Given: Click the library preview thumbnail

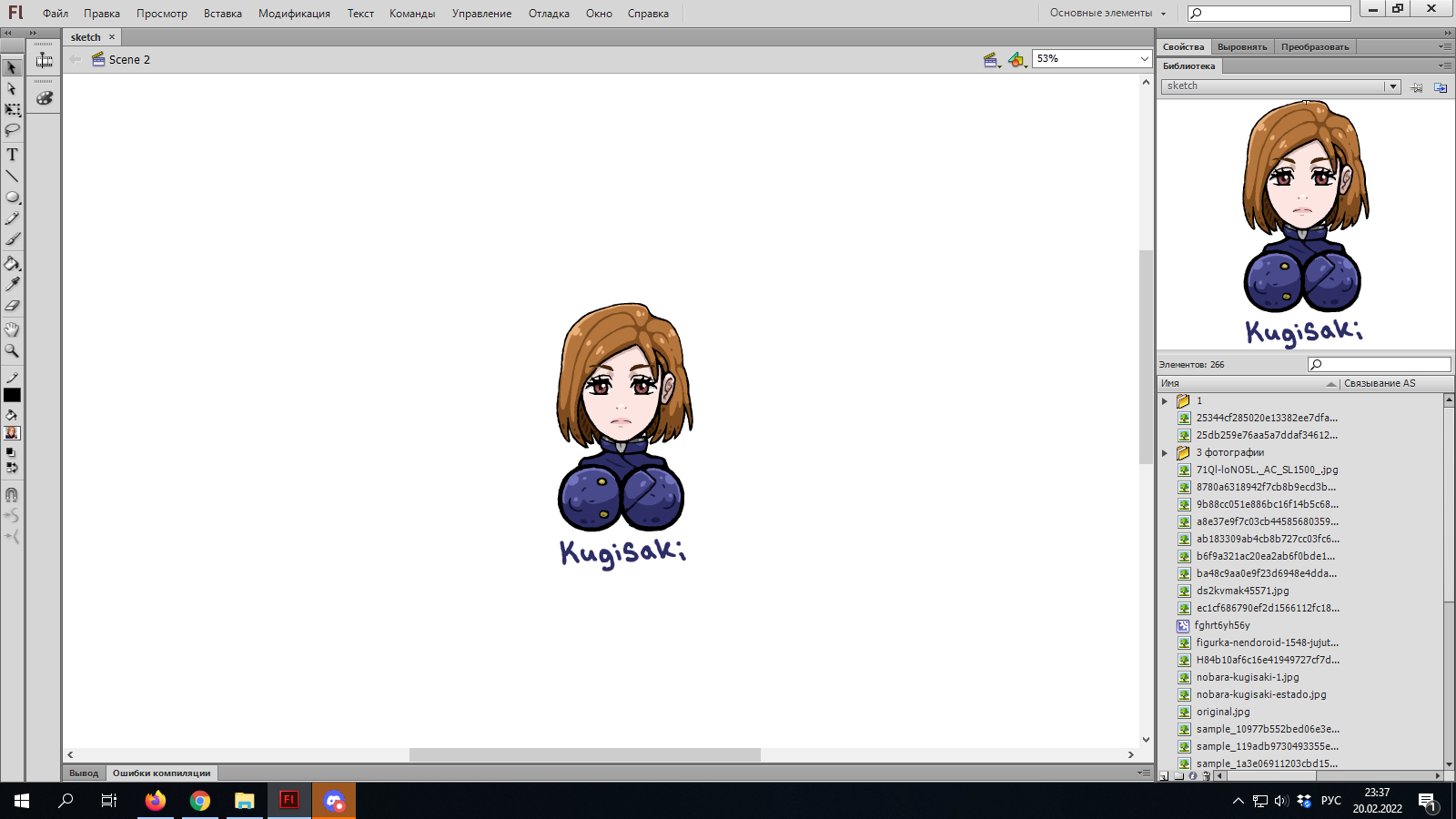Looking at the screenshot, I should coord(1305,224).
